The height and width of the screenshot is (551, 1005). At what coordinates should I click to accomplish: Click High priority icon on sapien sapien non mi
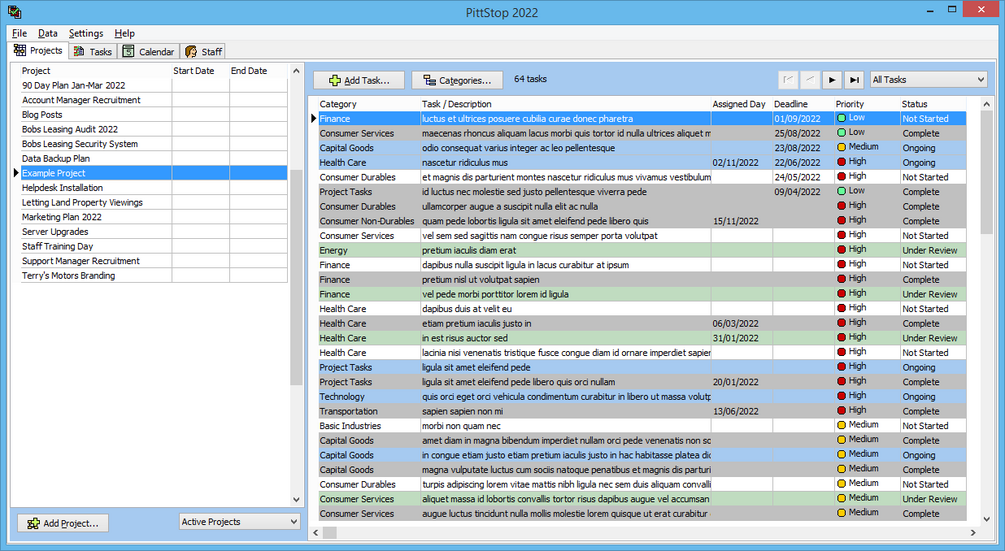(842, 411)
